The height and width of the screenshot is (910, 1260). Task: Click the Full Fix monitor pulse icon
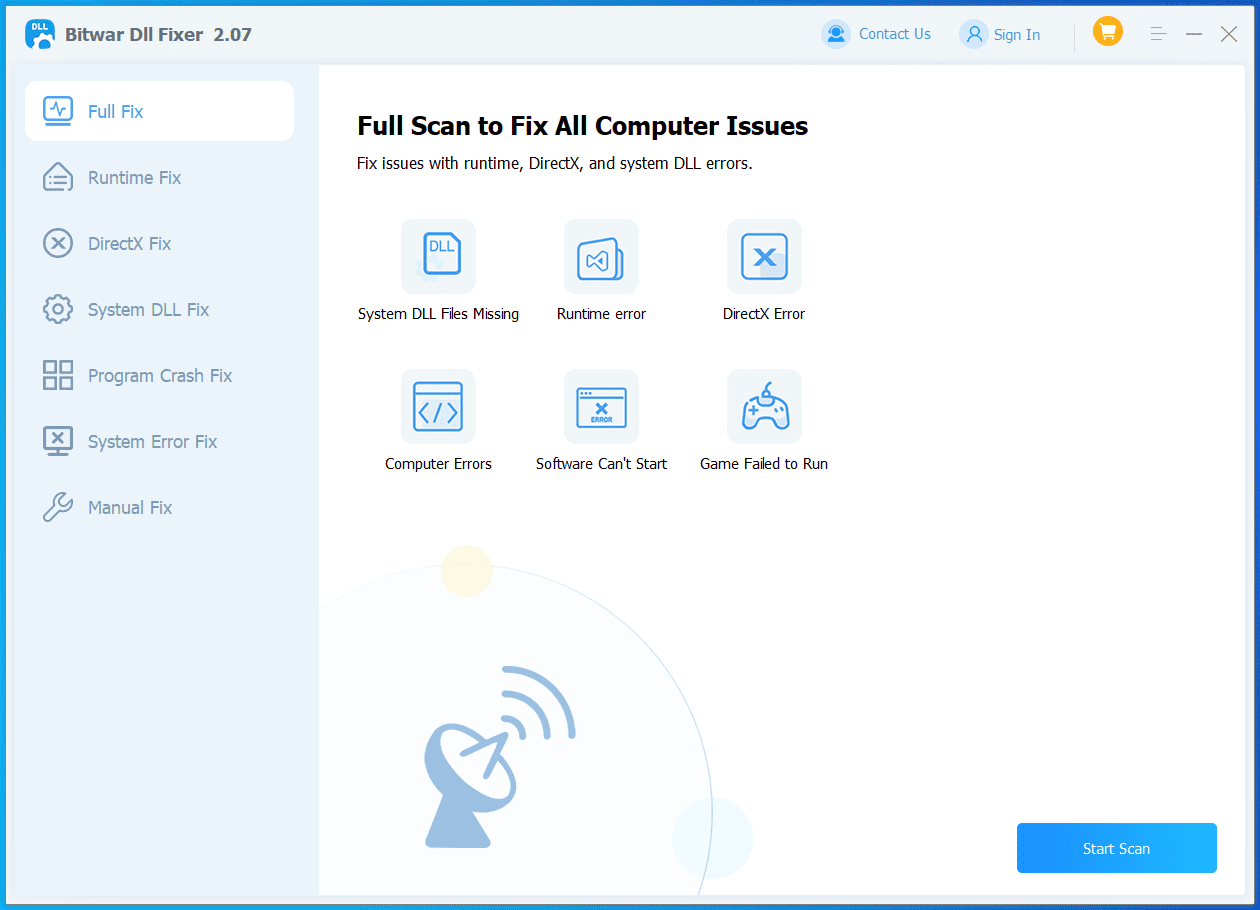point(58,111)
